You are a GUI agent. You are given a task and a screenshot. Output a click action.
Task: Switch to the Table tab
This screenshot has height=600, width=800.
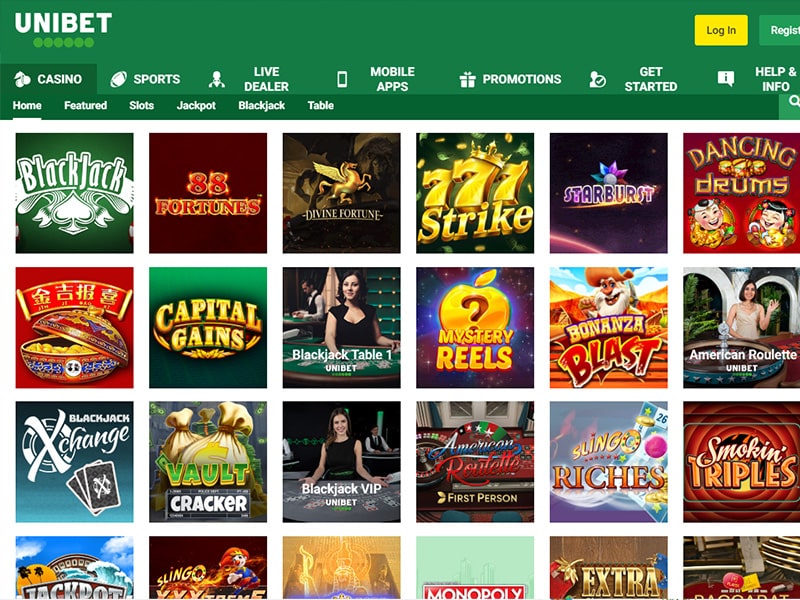[x=320, y=106]
